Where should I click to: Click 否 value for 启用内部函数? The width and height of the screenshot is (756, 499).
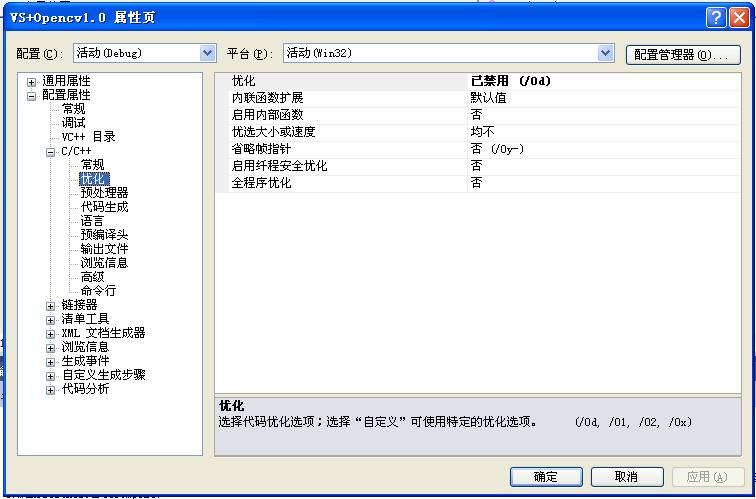(604, 115)
